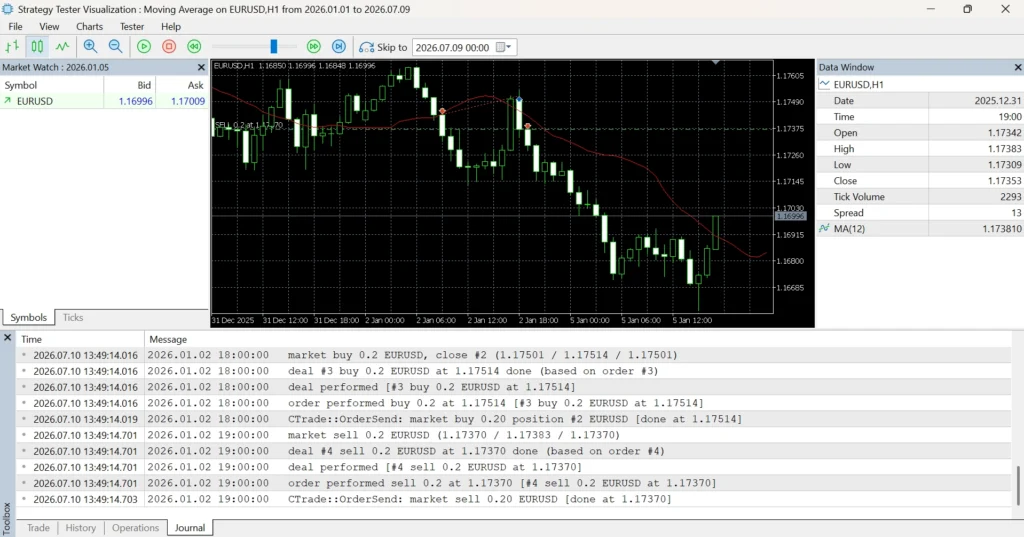1024x537 pixels.
Task: Close the Data Window panel
Action: pyautogui.click(x=1017, y=67)
